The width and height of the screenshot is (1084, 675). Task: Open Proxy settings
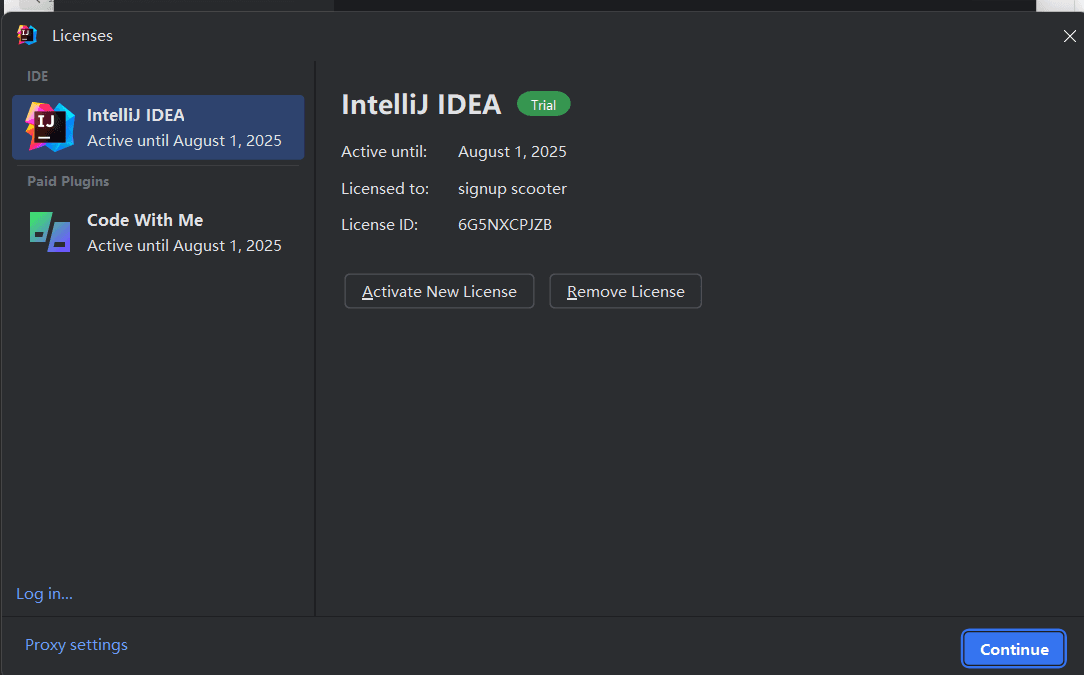tap(76, 645)
